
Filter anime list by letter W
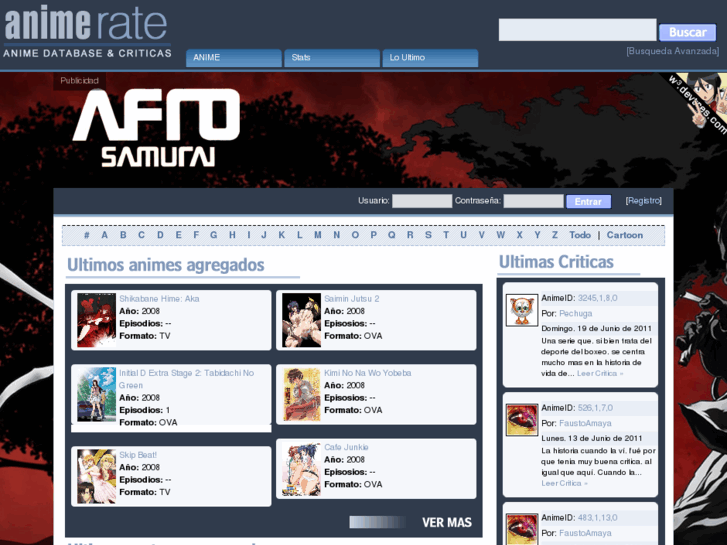coord(500,235)
